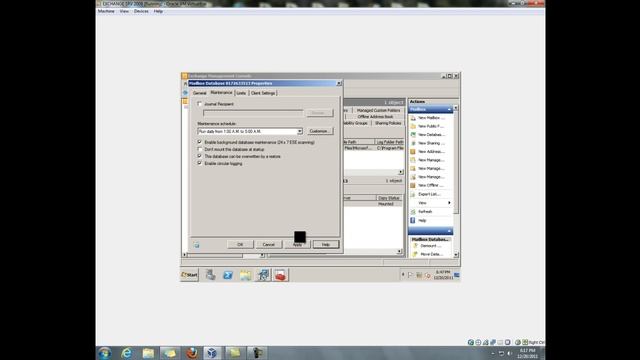Click the New Sharing policy icon
The image size is (640, 360).
point(413,143)
